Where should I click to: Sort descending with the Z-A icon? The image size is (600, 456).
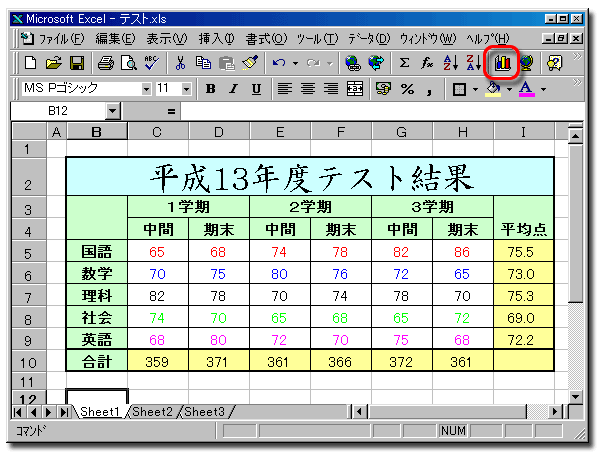(473, 63)
